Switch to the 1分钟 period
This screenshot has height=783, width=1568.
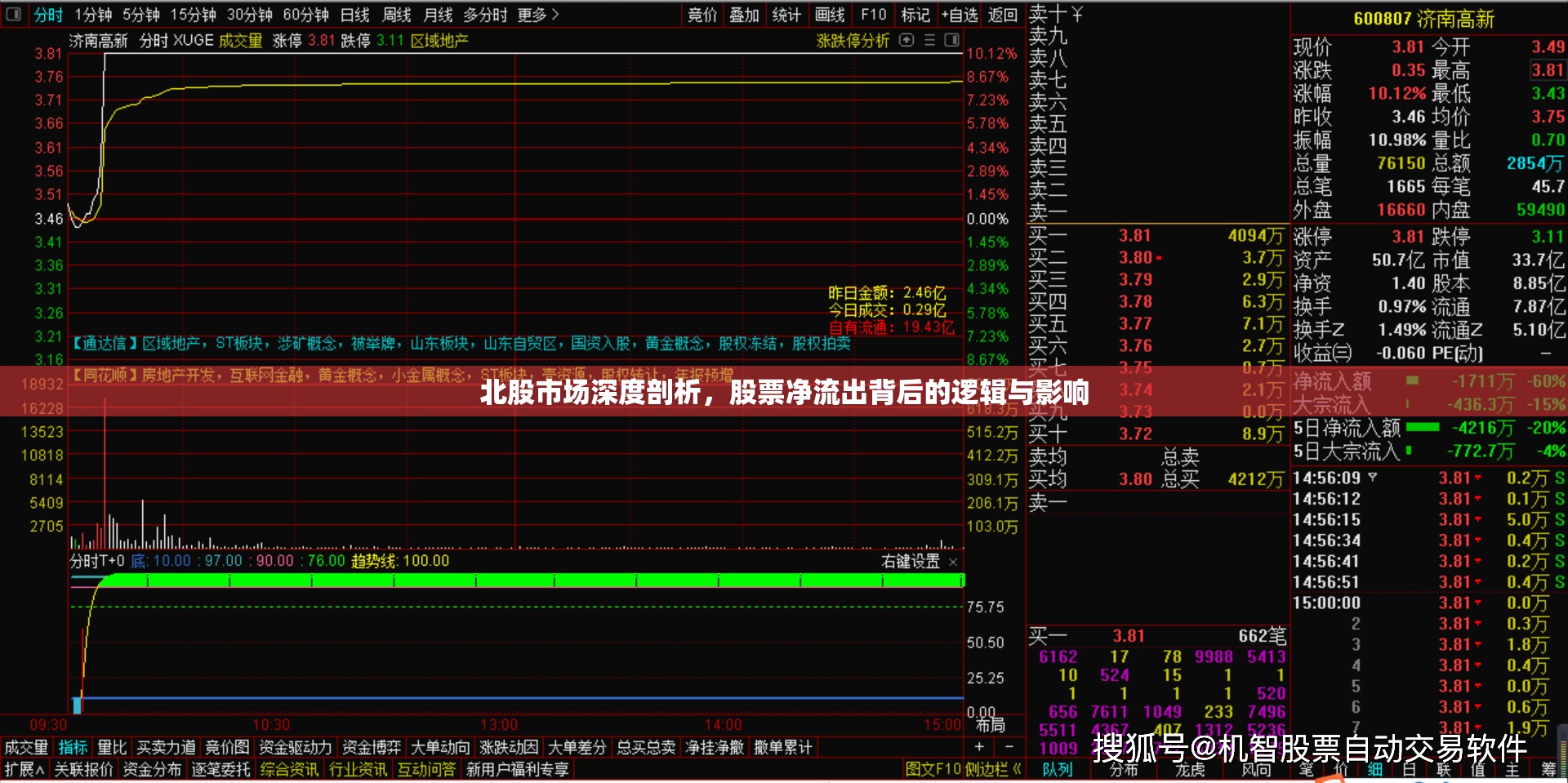pos(93,15)
